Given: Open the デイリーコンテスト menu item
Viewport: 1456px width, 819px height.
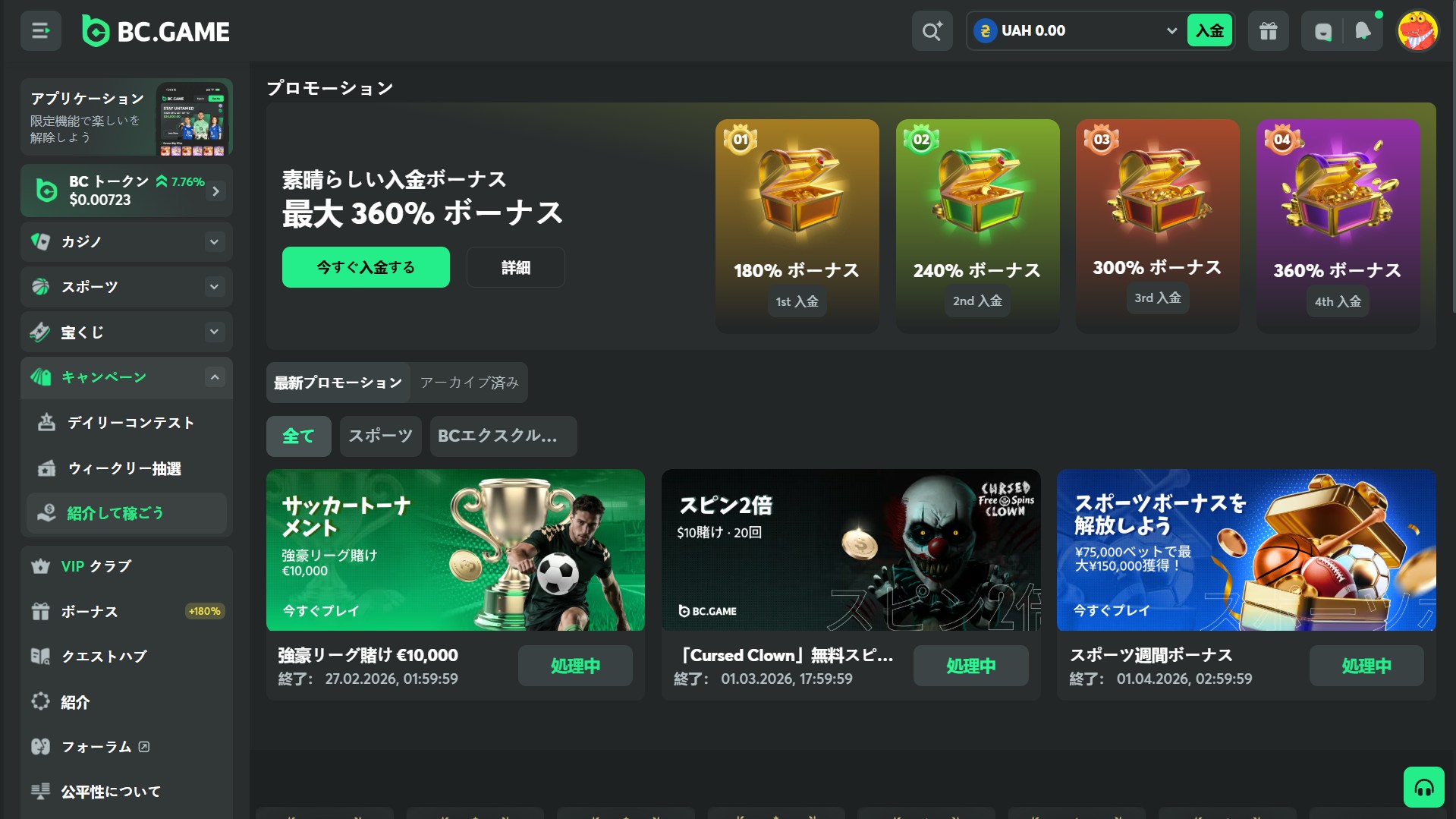Looking at the screenshot, I should 127,423.
